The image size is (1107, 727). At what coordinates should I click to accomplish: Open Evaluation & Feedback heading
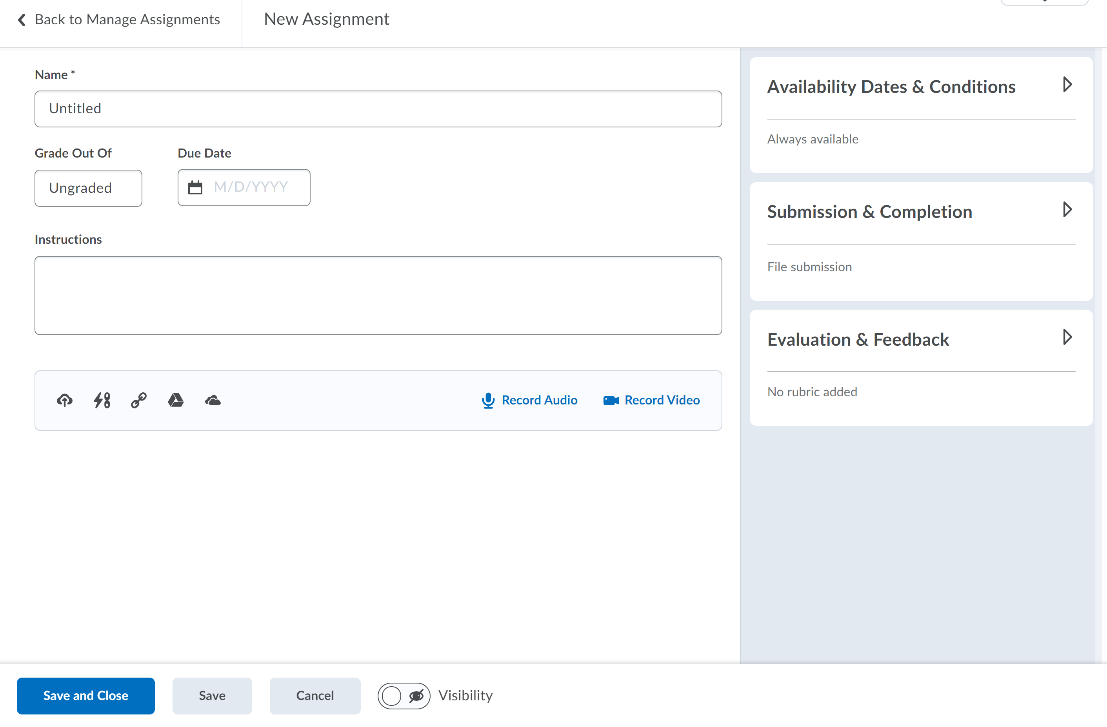[858, 340]
